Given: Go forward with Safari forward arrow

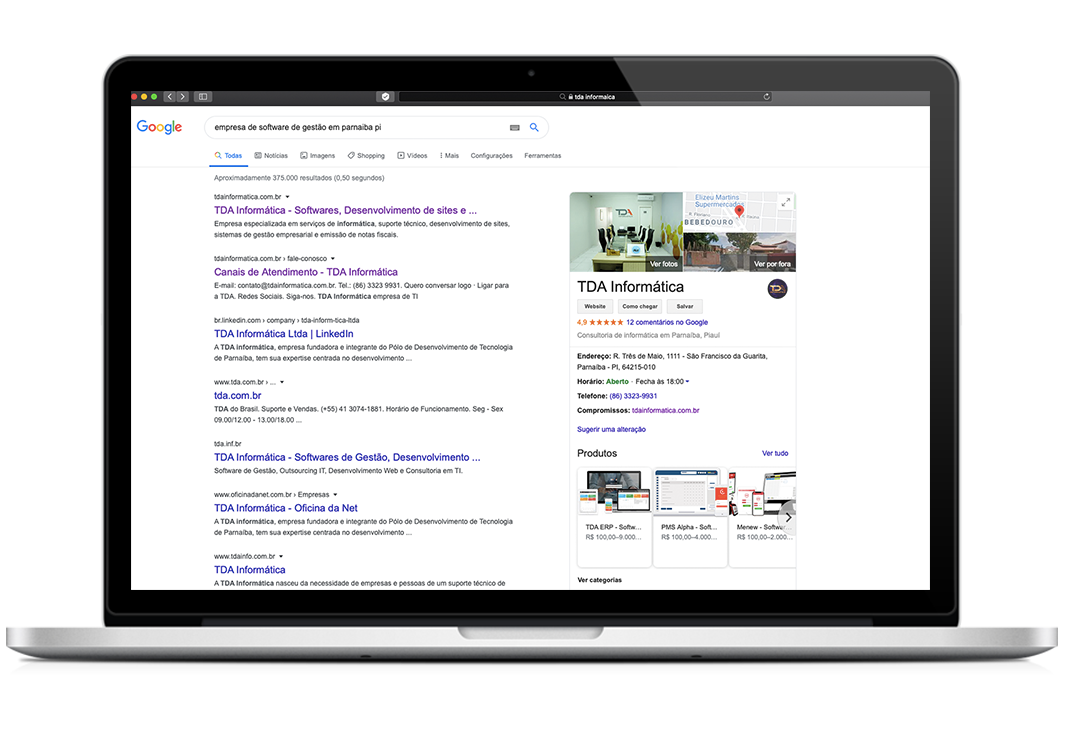Looking at the screenshot, I should [x=182, y=97].
